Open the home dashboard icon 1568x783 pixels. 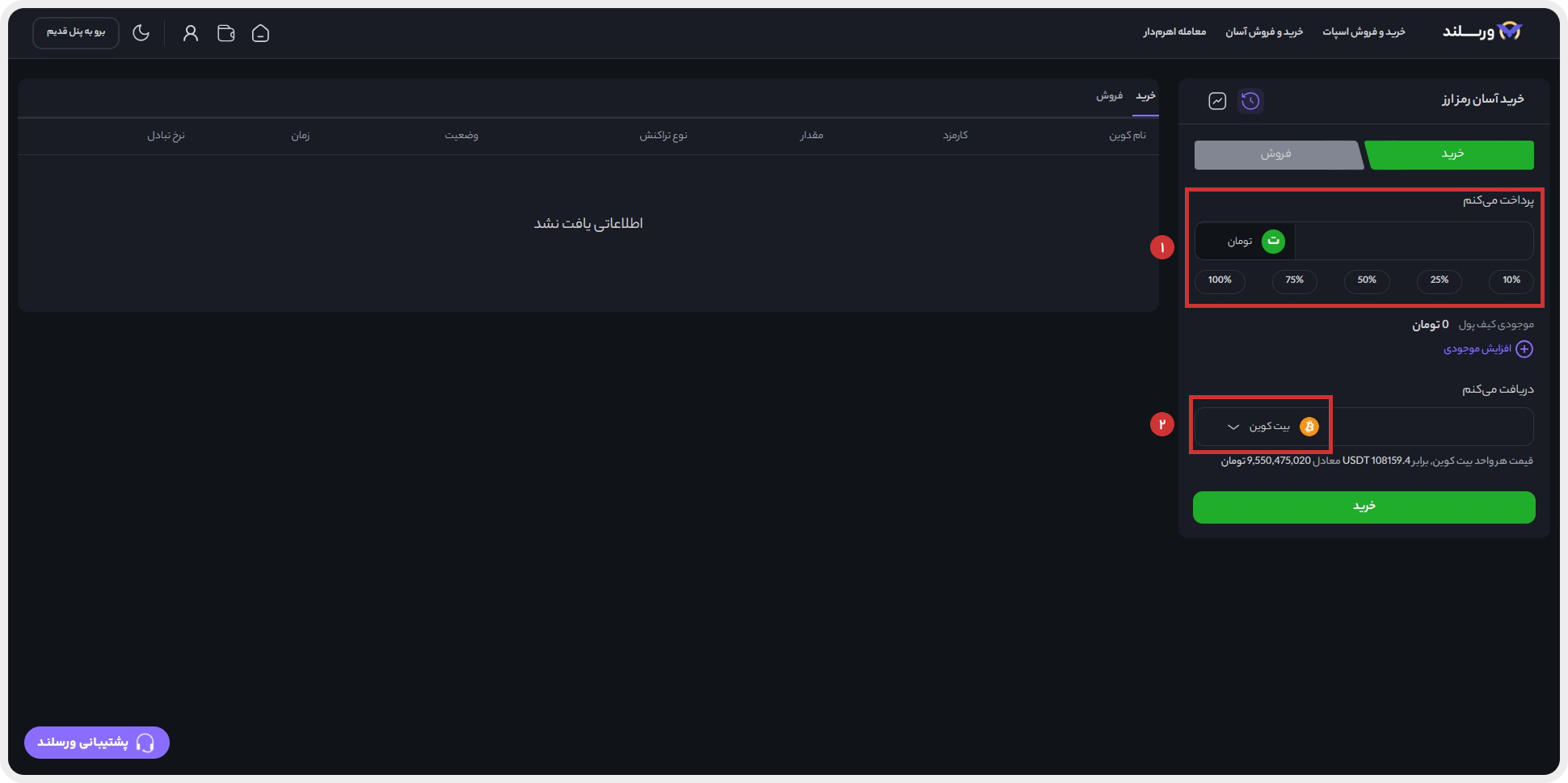click(x=260, y=33)
